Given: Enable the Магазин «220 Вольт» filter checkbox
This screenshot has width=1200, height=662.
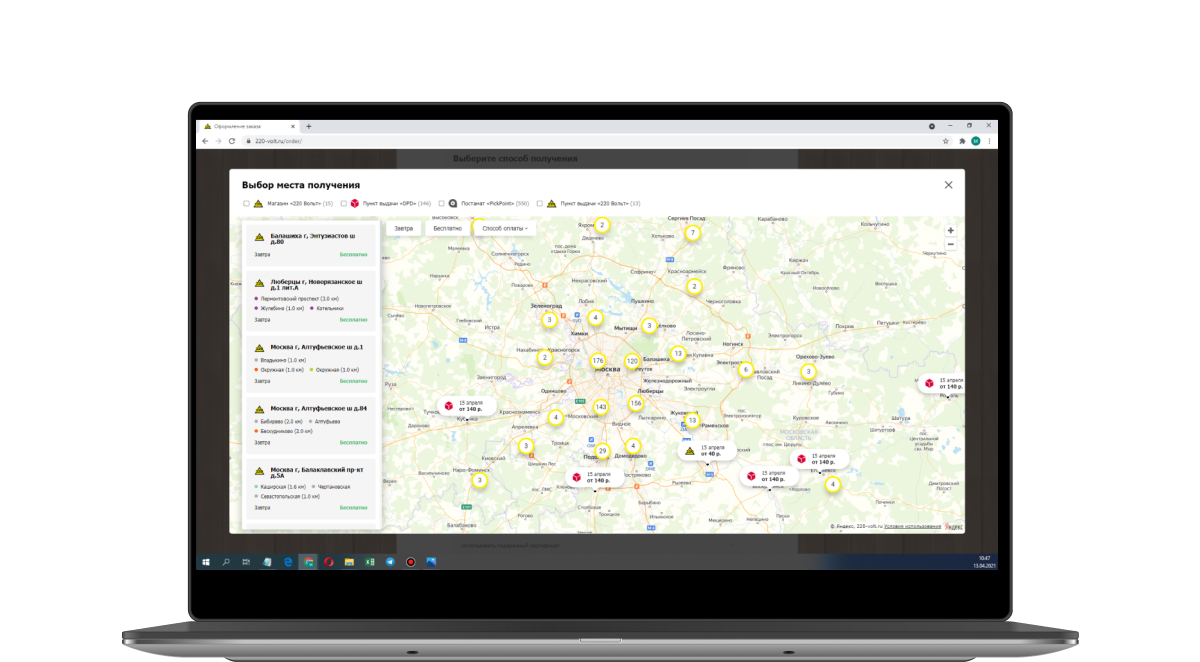Looking at the screenshot, I should pyautogui.click(x=246, y=203).
